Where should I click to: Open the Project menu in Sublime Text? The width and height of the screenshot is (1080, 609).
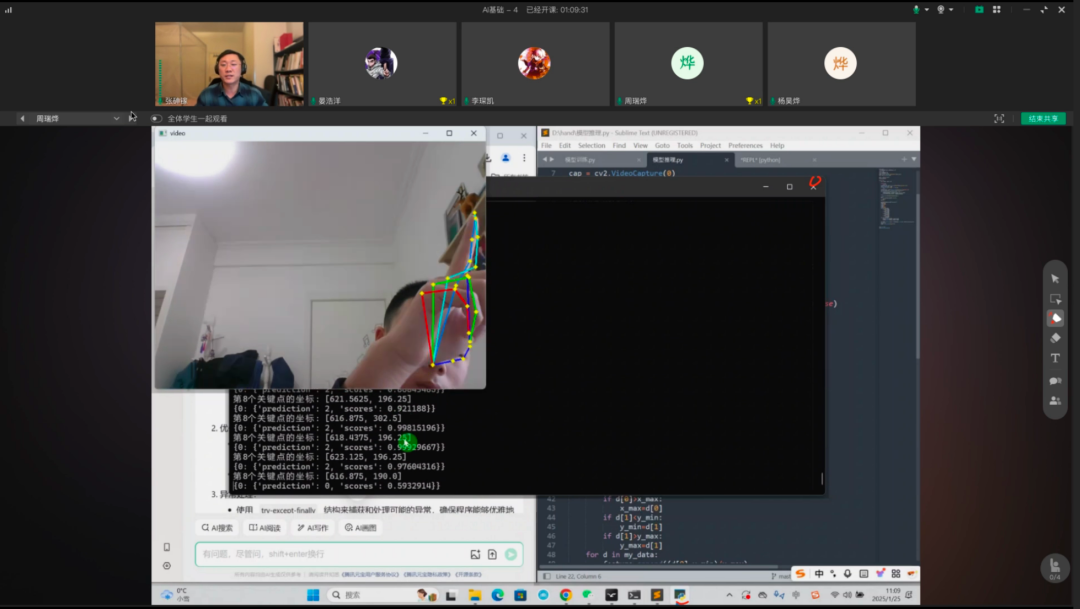pyautogui.click(x=710, y=145)
